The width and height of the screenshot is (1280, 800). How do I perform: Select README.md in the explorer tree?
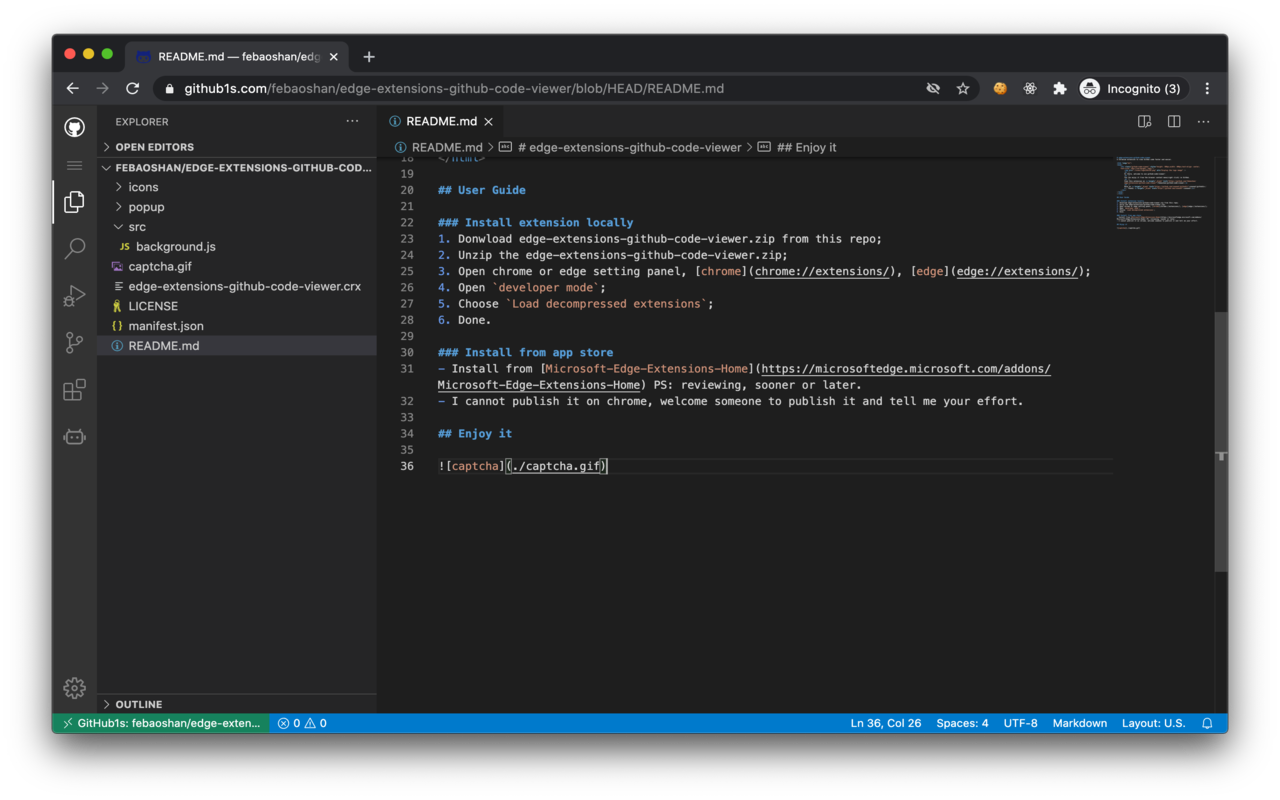click(237, 346)
